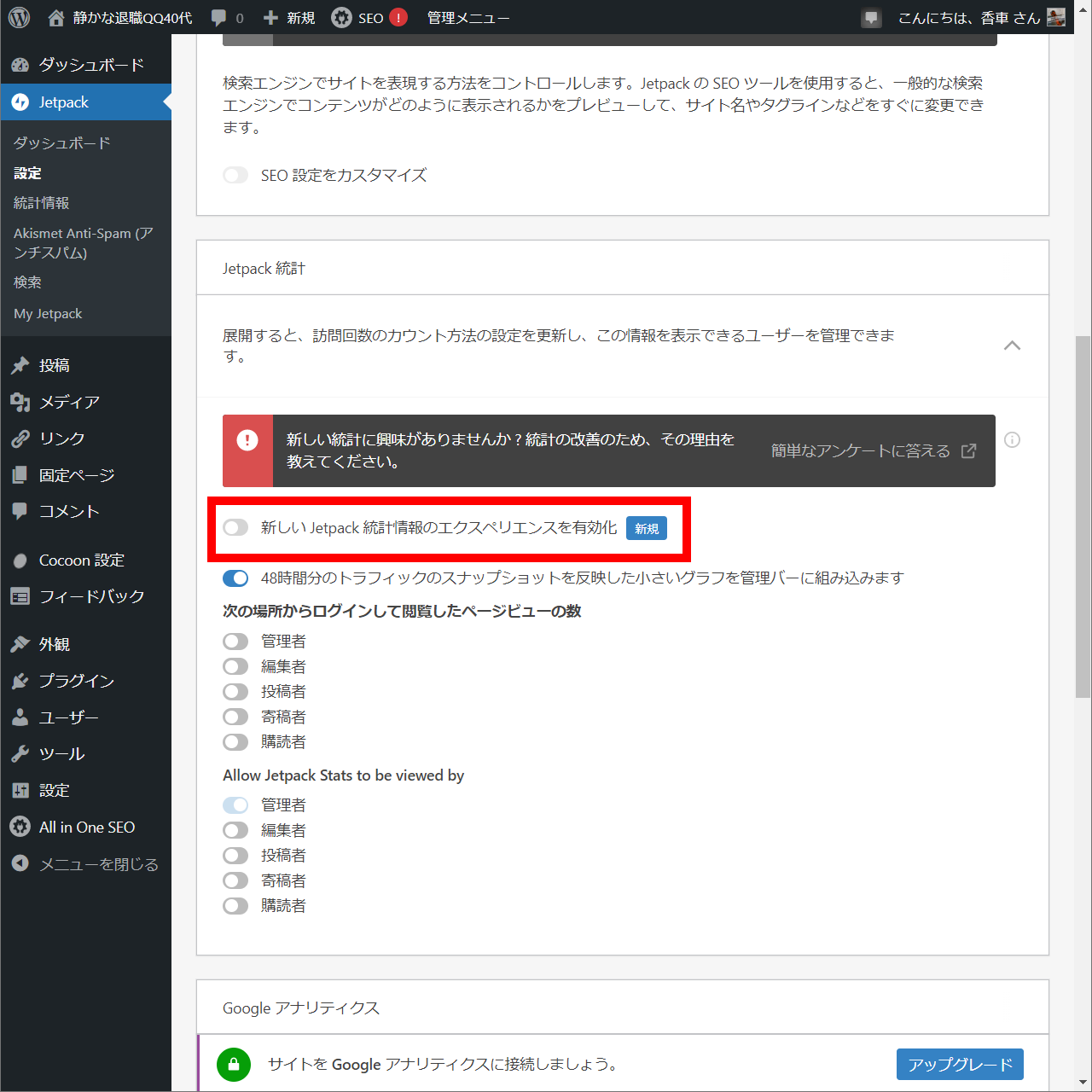
Task: Open Jetpack 設定 submenu item
Action: [x=27, y=173]
